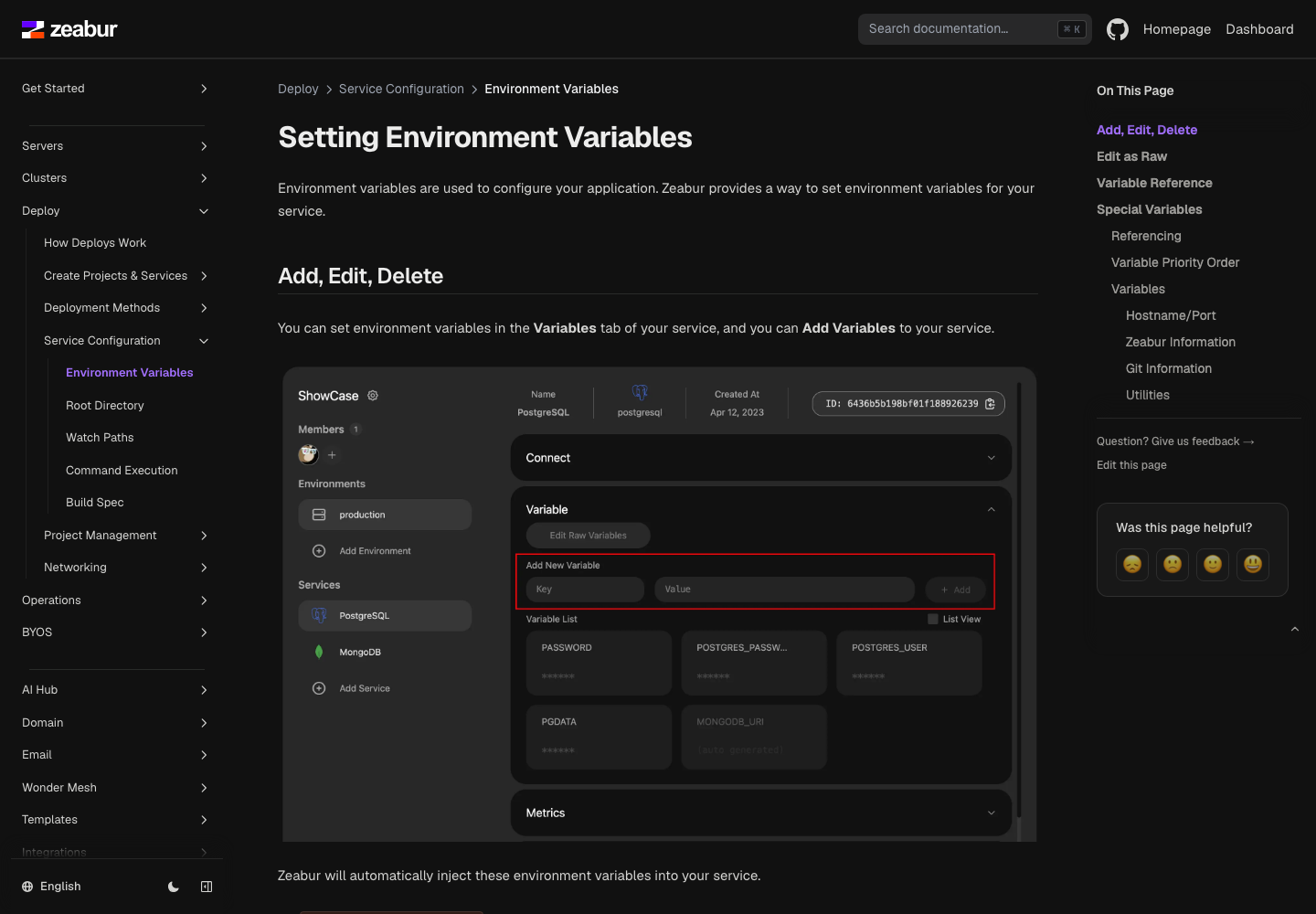Jump to Edit as Raw section
Screen dimensions: 1316x914
(x=1131, y=156)
